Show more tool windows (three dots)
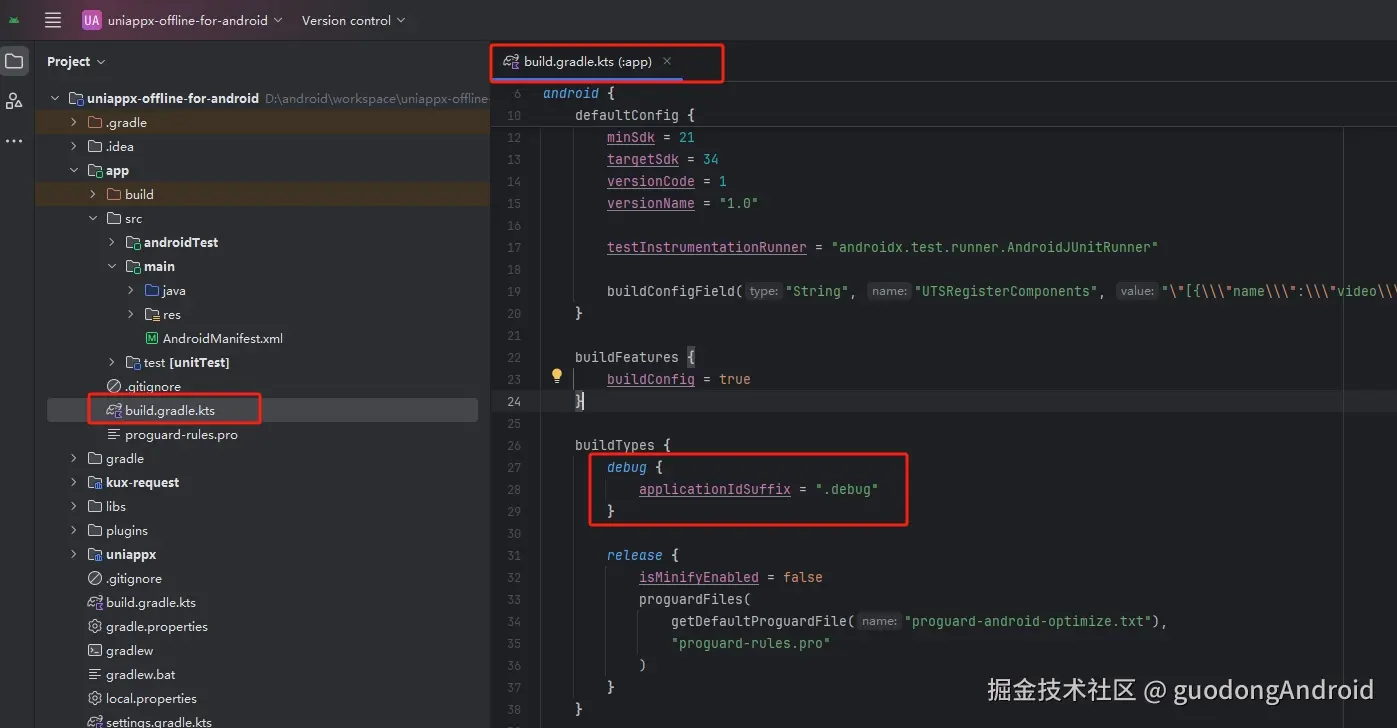The image size is (1397, 728). [14, 141]
